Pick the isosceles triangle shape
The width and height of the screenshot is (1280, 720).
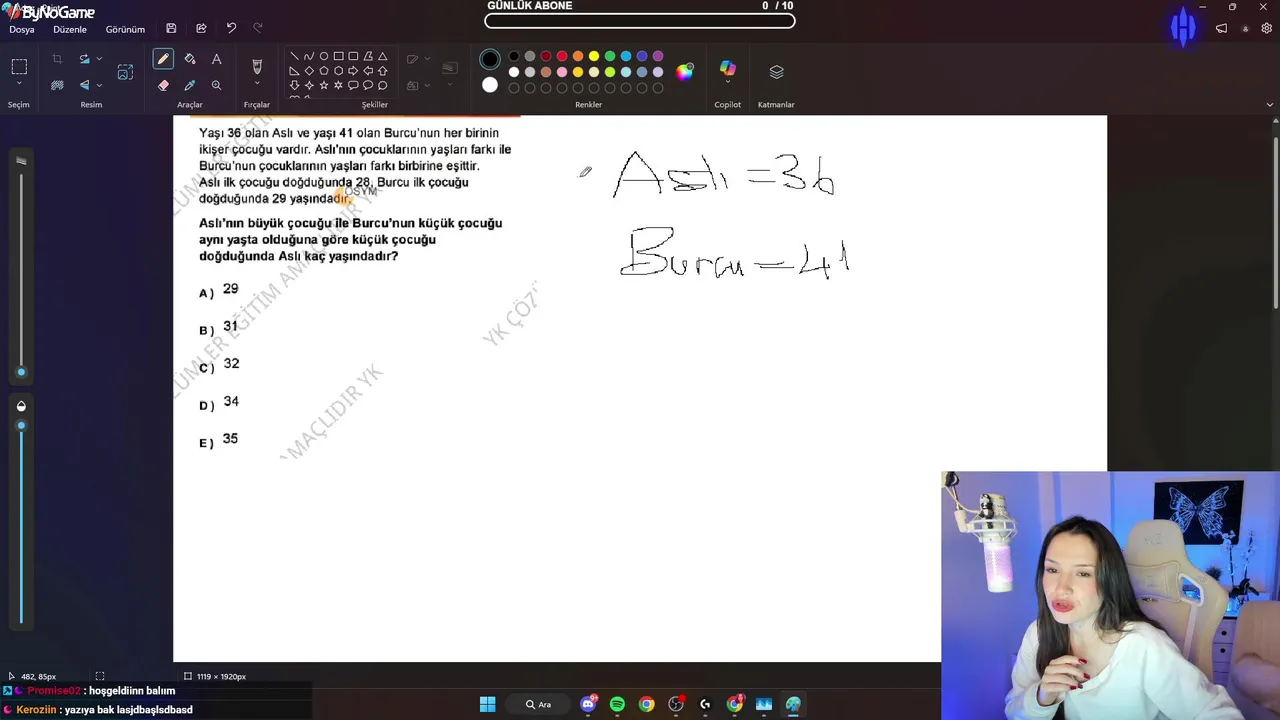click(382, 56)
